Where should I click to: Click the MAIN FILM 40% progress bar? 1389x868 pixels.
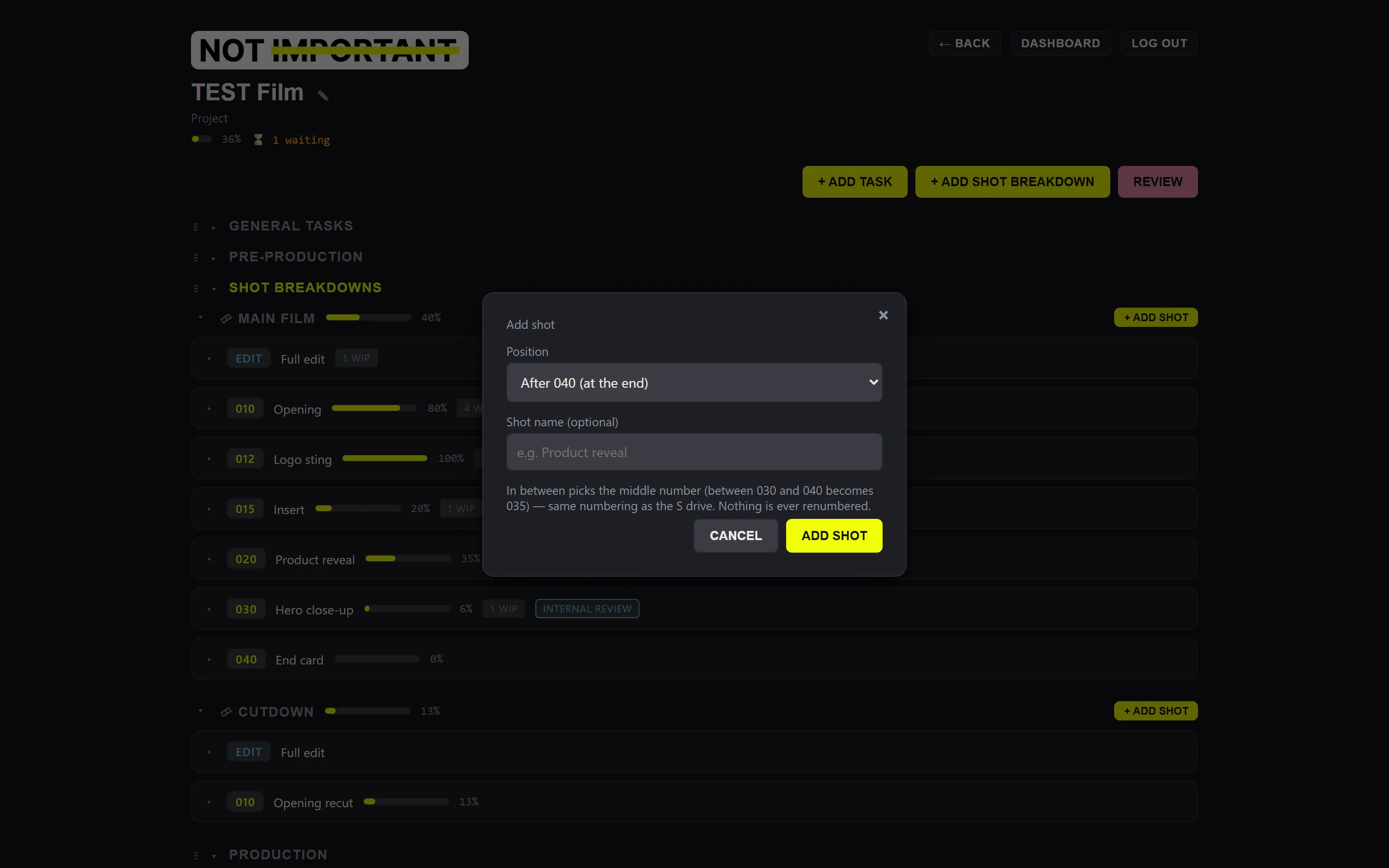pyautogui.click(x=368, y=317)
